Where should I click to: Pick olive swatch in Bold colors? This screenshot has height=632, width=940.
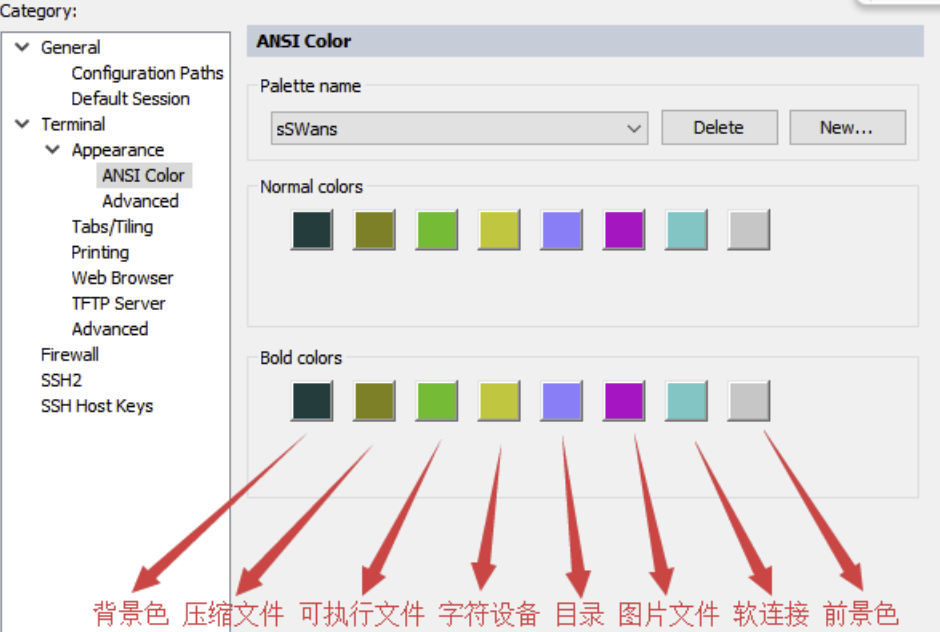(374, 401)
